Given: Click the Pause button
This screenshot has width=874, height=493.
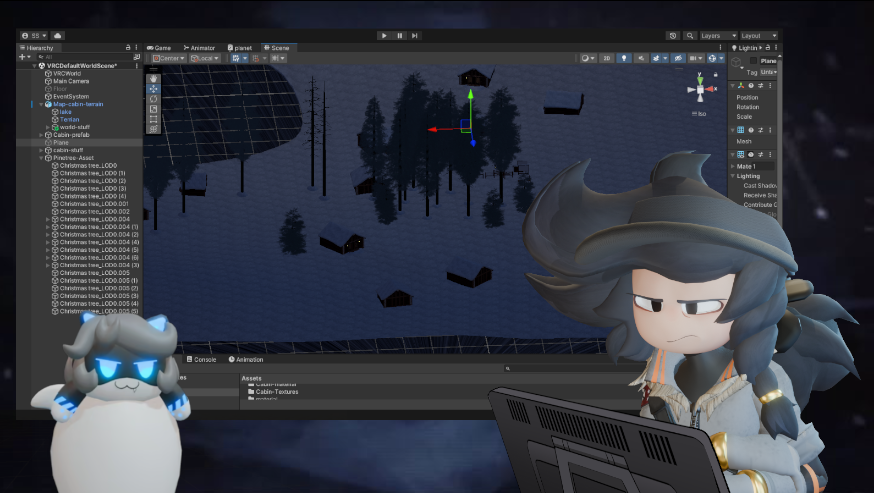Looking at the screenshot, I should coord(400,36).
